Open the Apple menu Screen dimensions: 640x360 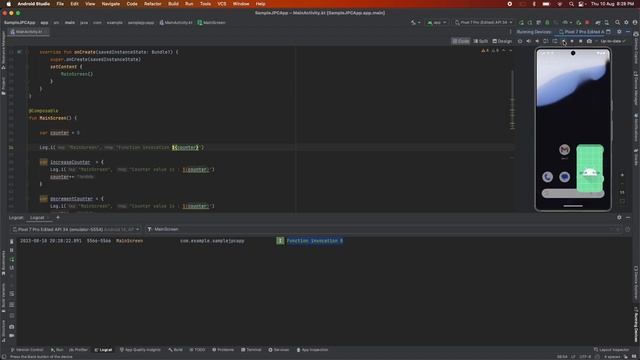pyautogui.click(x=9, y=4)
